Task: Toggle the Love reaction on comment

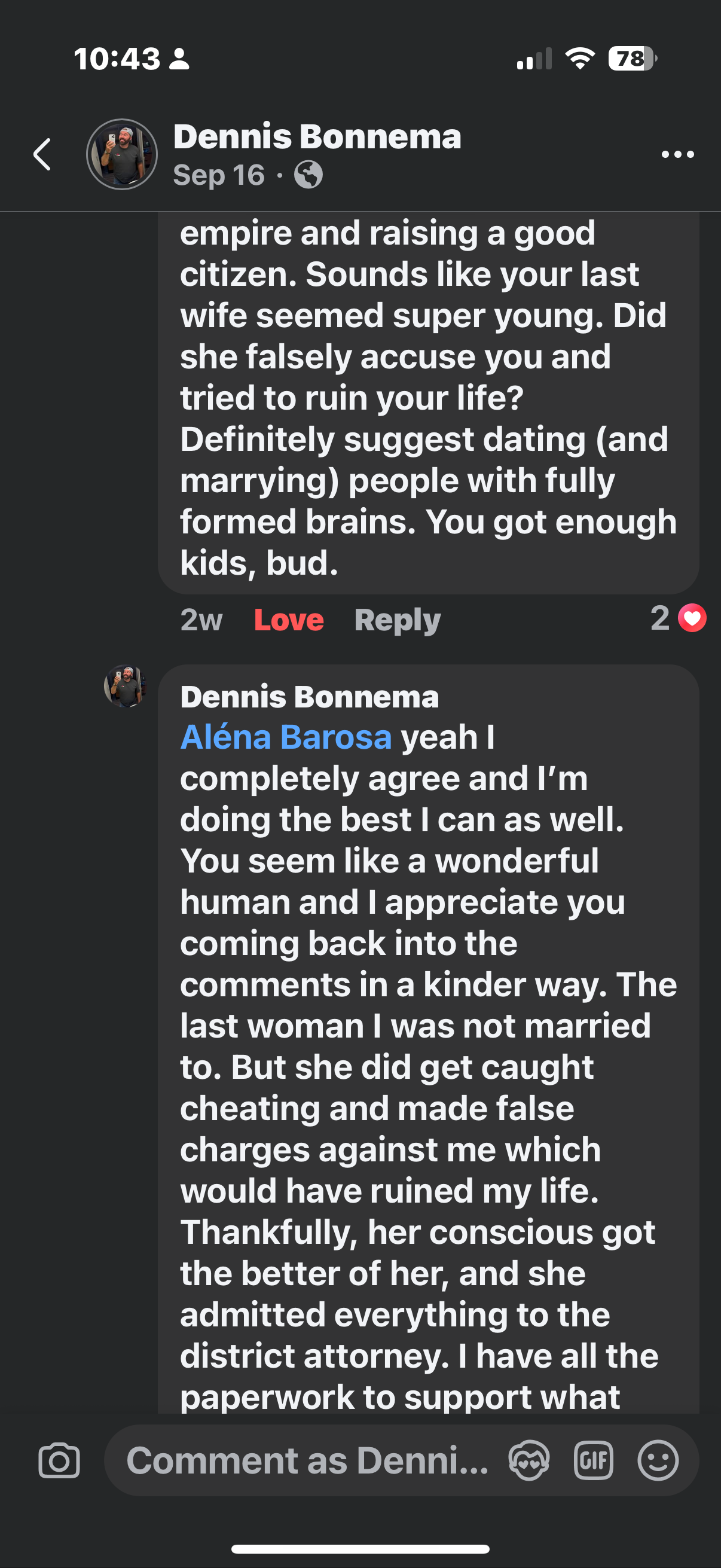Action: [289, 620]
